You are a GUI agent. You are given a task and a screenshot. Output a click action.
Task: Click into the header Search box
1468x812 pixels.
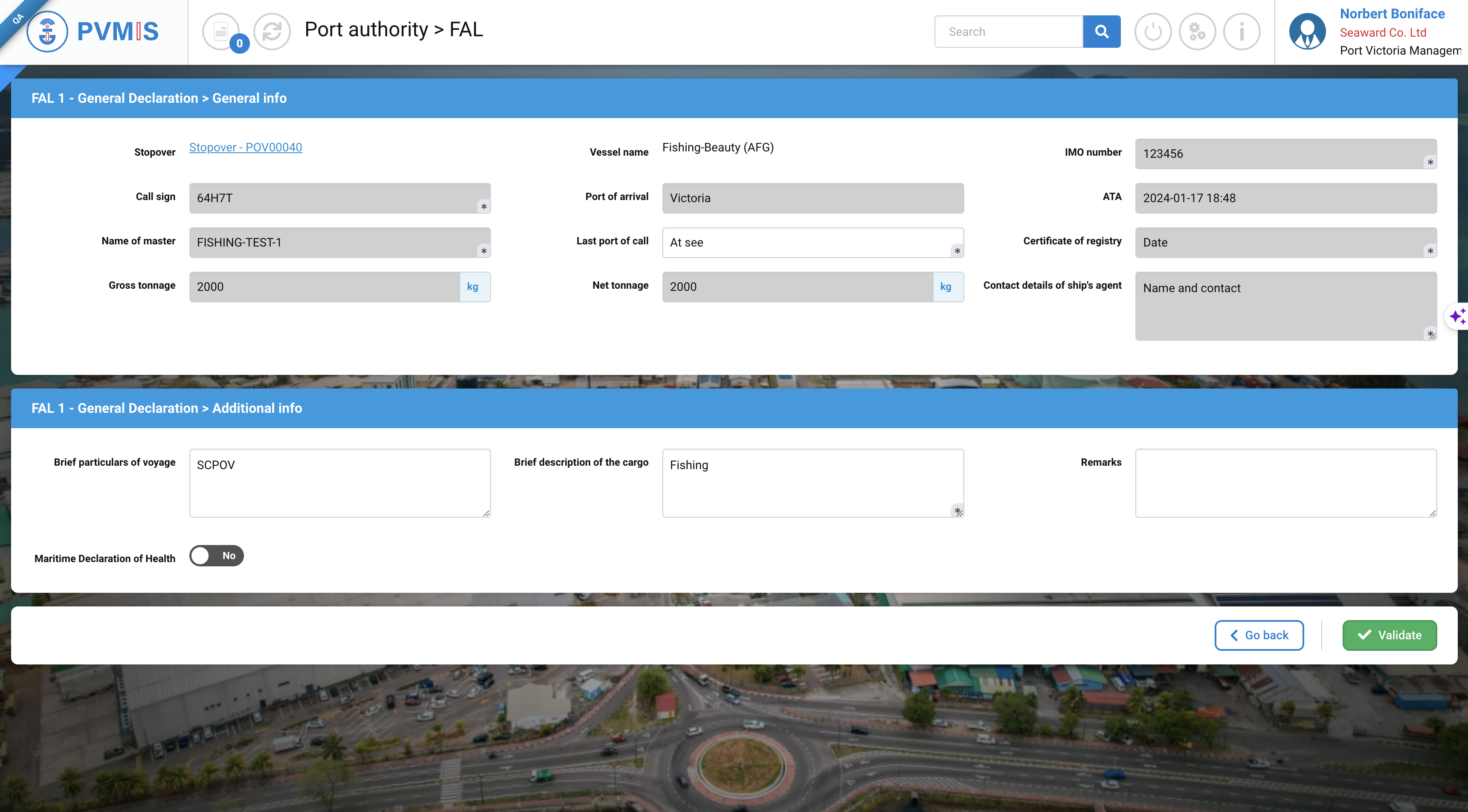(1008, 32)
